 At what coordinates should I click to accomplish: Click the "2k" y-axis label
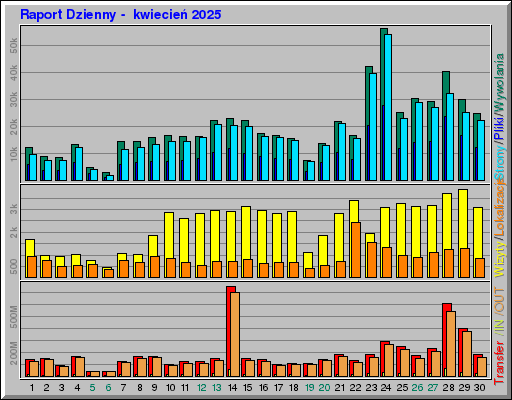pyautogui.click(x=14, y=232)
